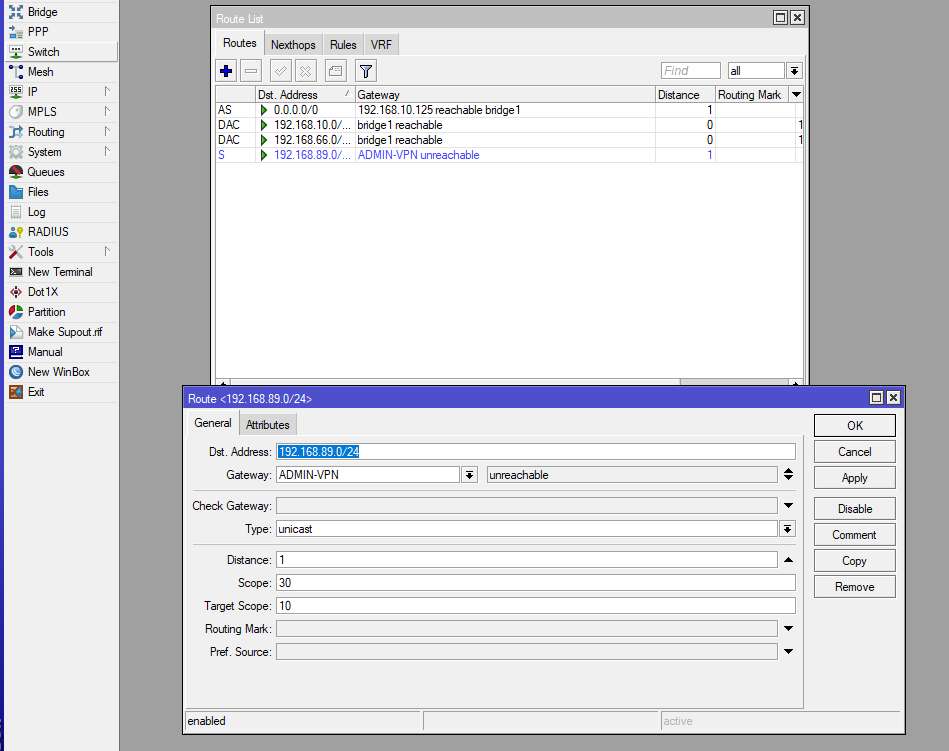Switch to the Routes tab
The width and height of the screenshot is (949, 751).
240,43
